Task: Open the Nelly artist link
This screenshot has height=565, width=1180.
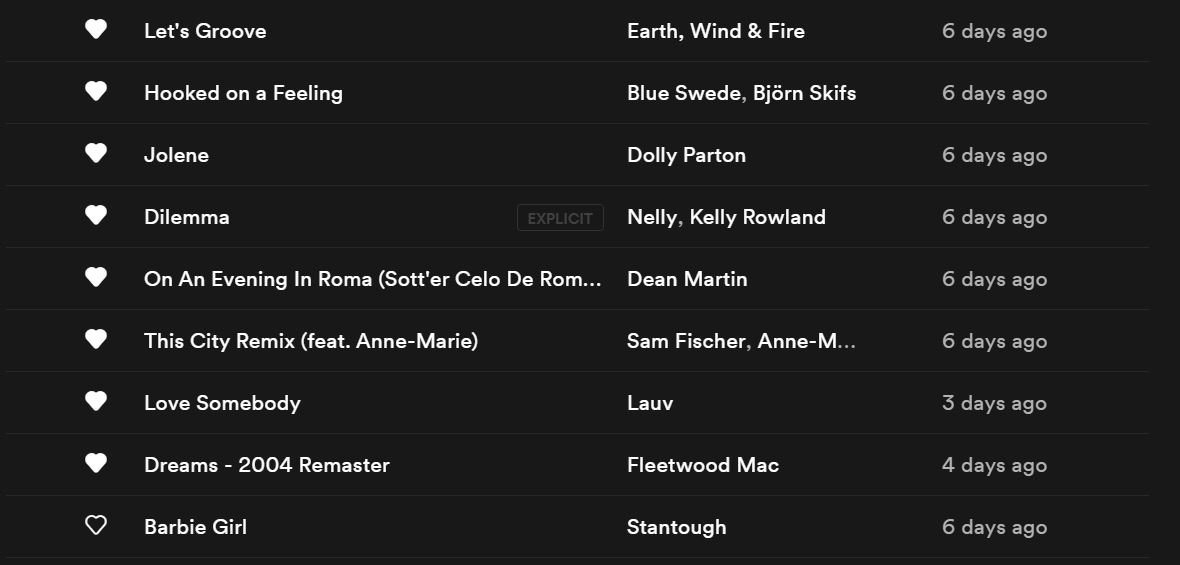Action: coord(651,217)
